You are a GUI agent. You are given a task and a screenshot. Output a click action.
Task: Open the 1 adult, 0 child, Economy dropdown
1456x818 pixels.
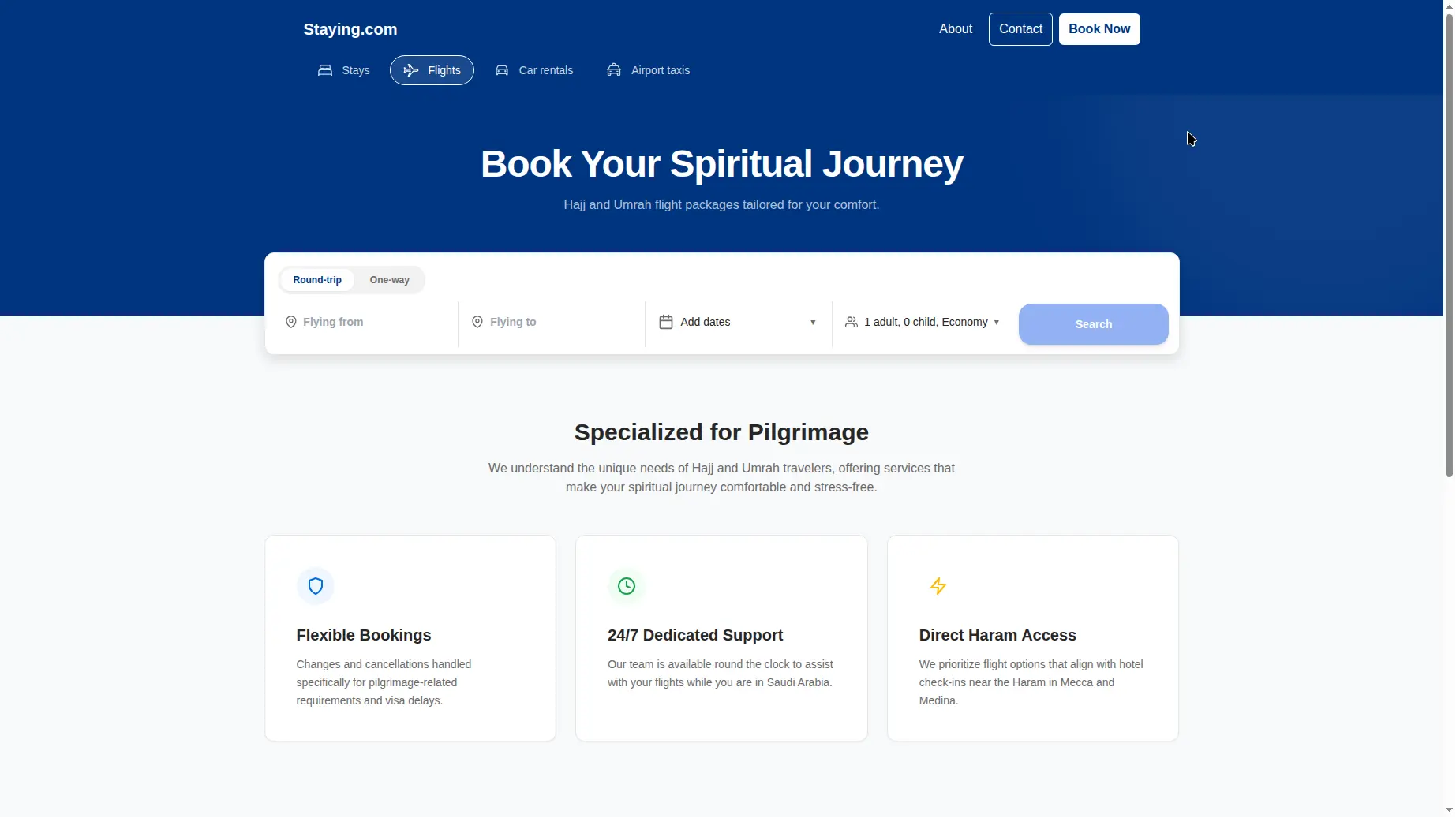tap(923, 322)
